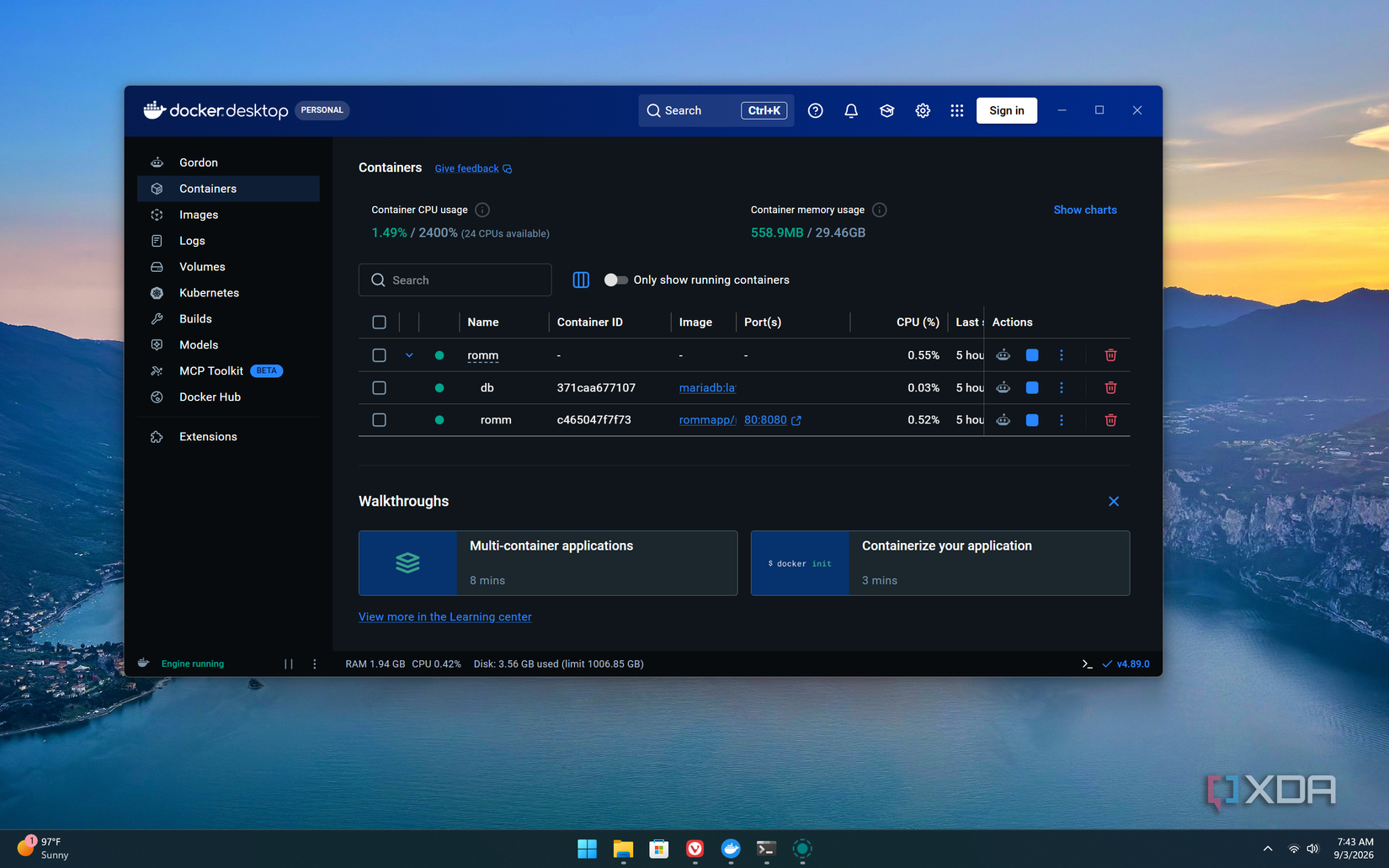Collapse the romm stack chevron
The image size is (1389, 868).
click(409, 355)
